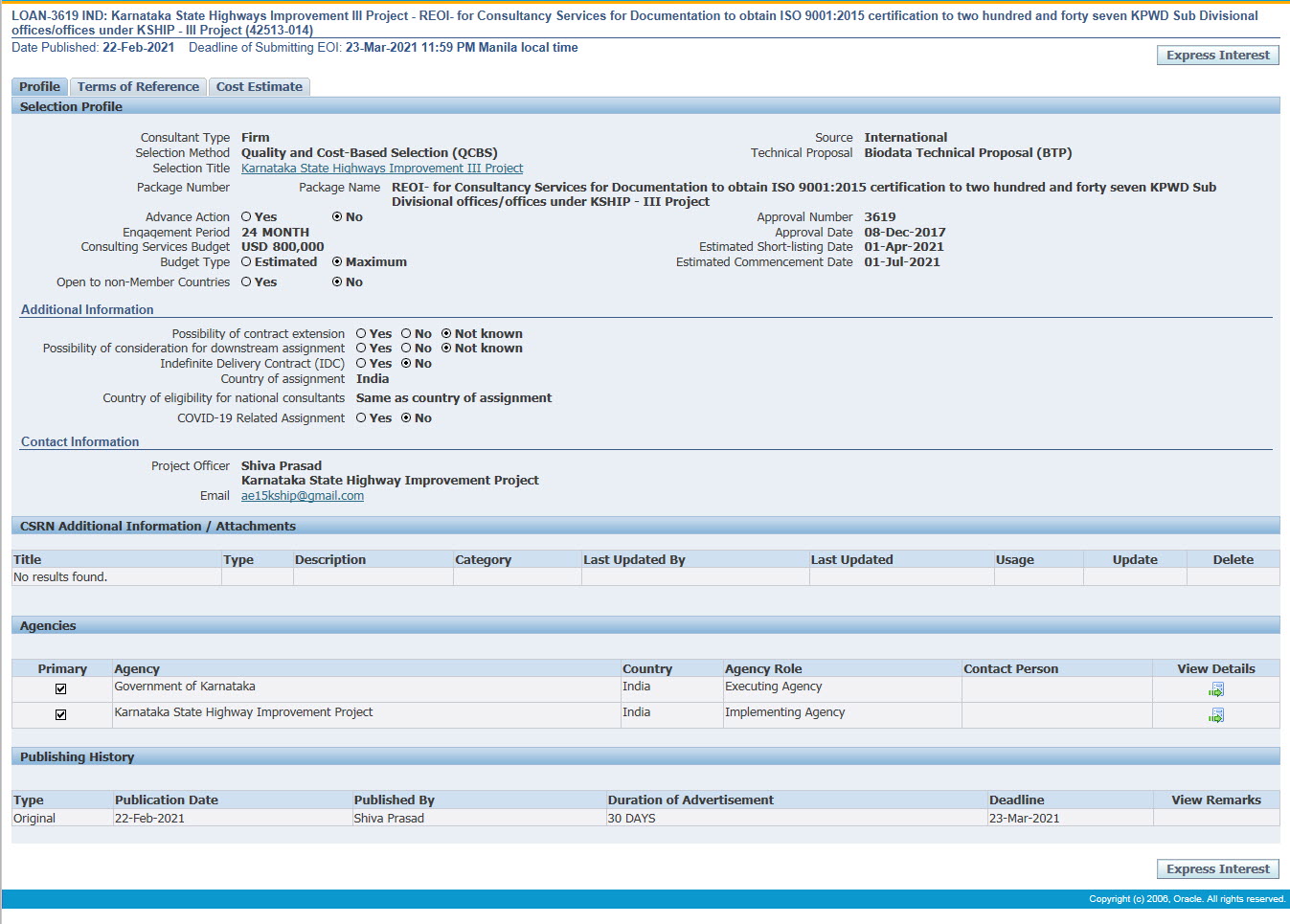Select Not known for downstream assignment

[446, 349]
